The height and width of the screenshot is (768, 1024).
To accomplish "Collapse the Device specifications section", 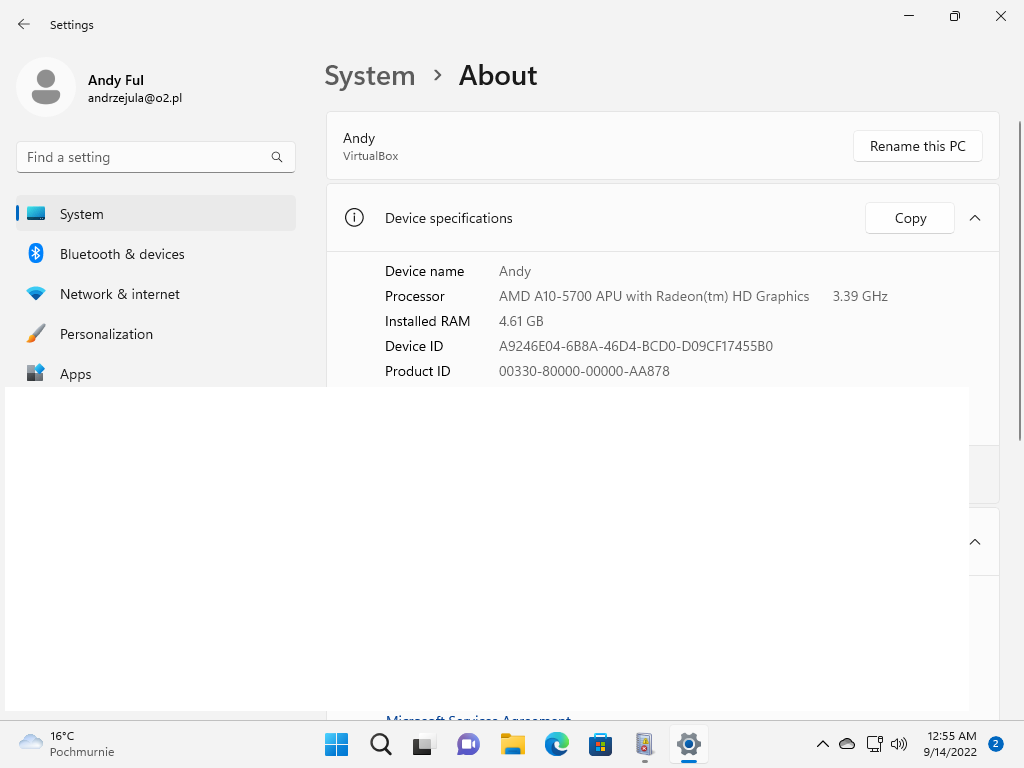I will click(x=975, y=218).
